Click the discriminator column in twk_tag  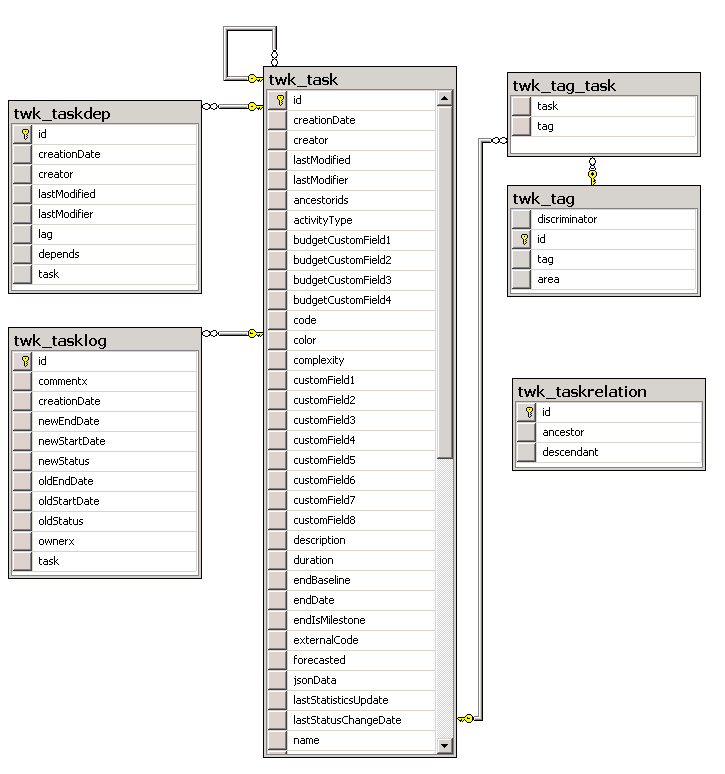(x=567, y=219)
